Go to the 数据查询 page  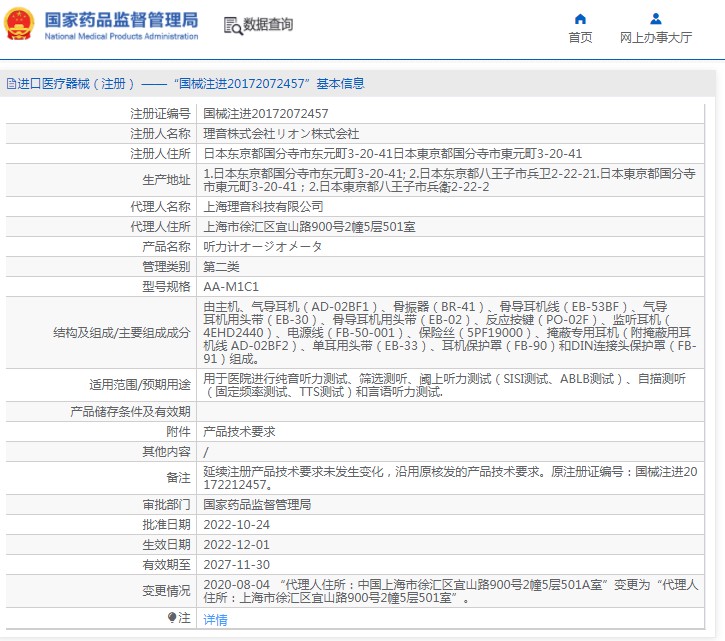(x=268, y=25)
